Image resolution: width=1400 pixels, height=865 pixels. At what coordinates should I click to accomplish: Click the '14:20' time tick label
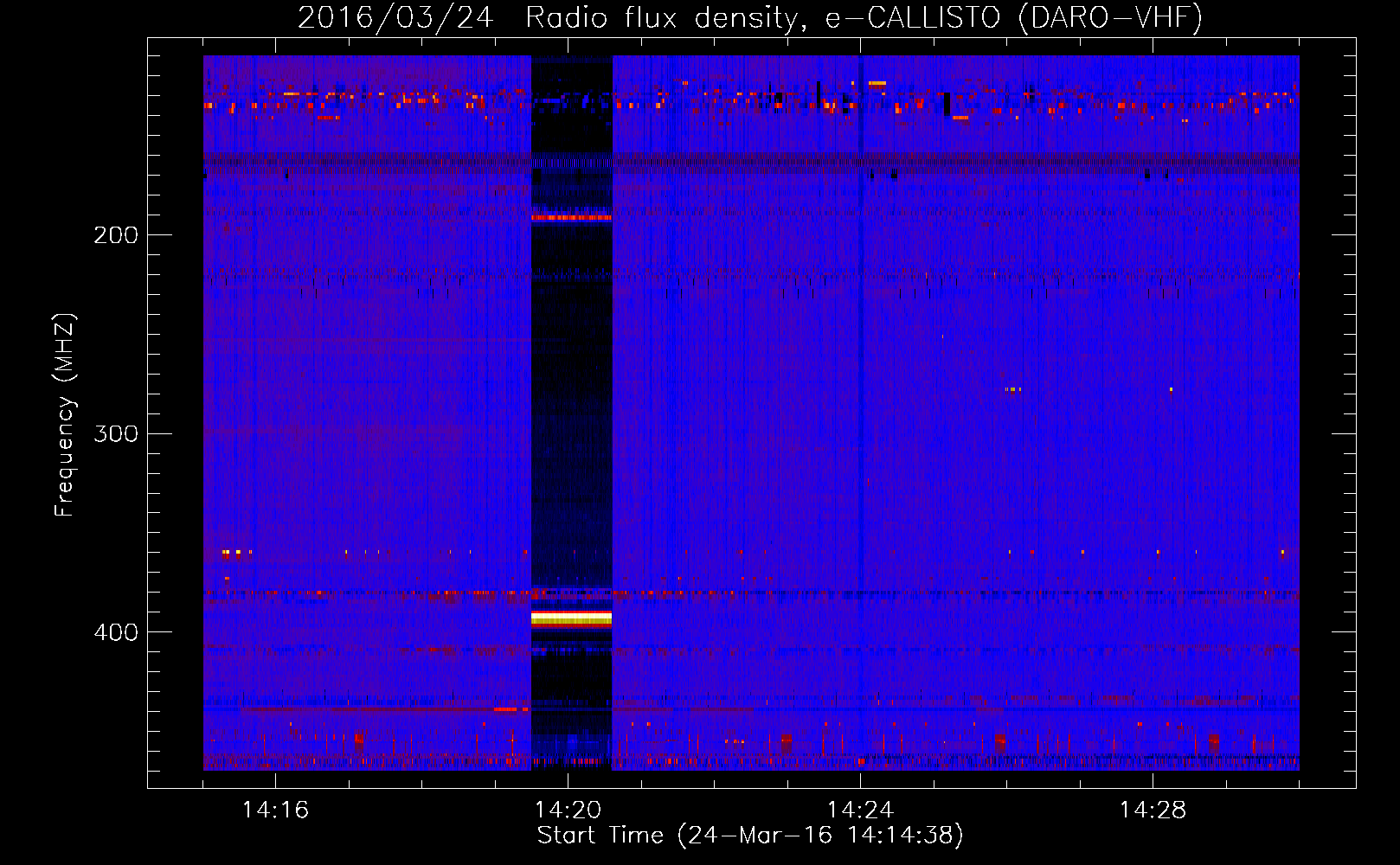(x=568, y=810)
